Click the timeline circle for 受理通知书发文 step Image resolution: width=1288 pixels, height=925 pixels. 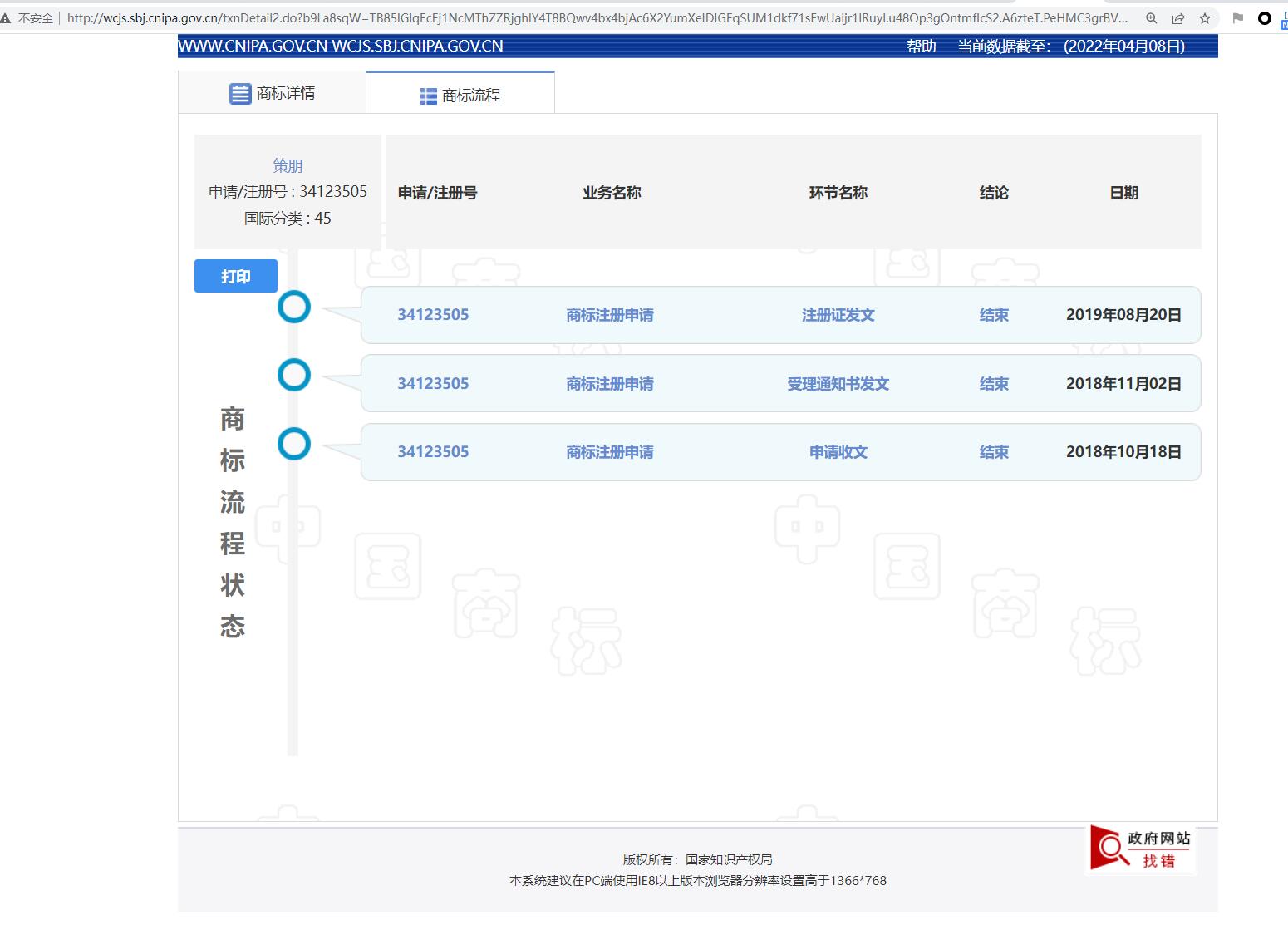pyautogui.click(x=294, y=375)
